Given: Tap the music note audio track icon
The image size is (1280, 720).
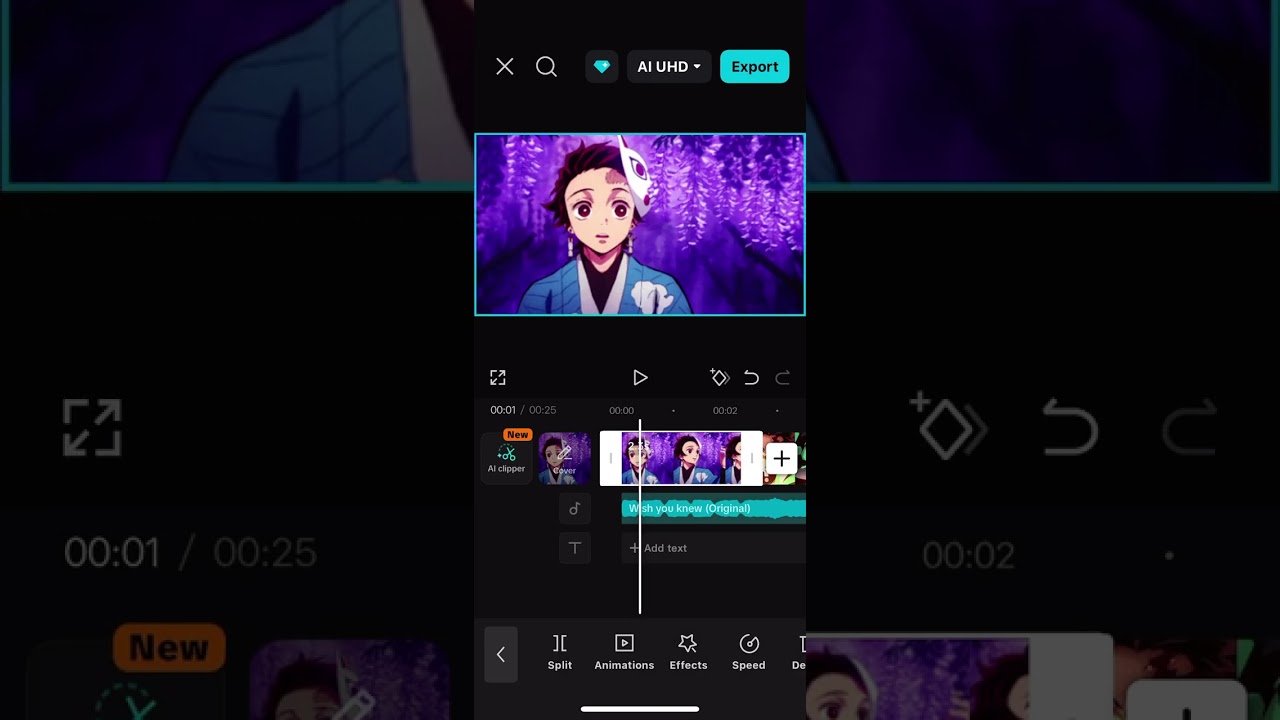Looking at the screenshot, I should 575,509.
